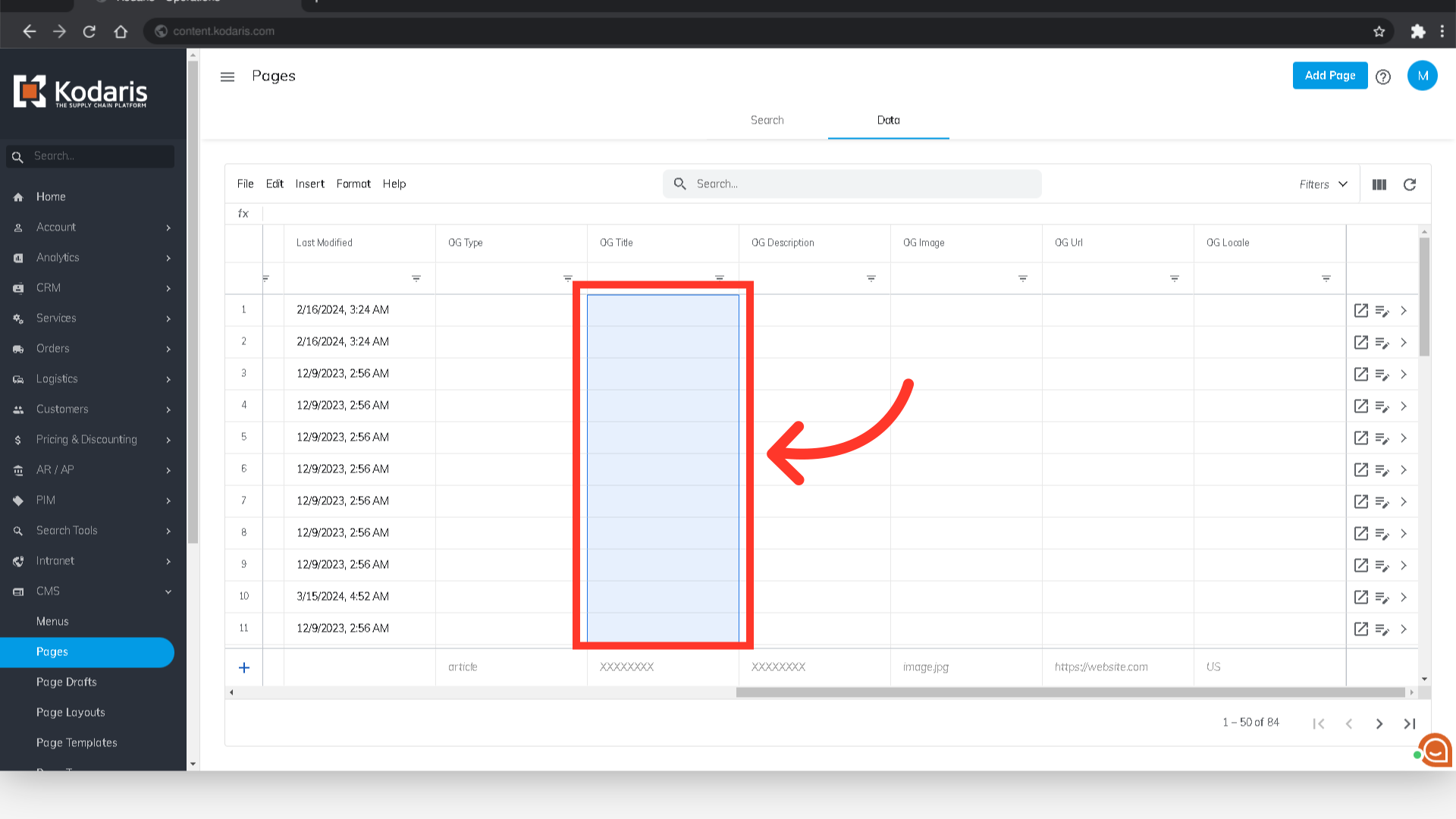Toggle the hamburger menu beside Pages title
Image resolution: width=1456 pixels, height=819 pixels.
(227, 77)
